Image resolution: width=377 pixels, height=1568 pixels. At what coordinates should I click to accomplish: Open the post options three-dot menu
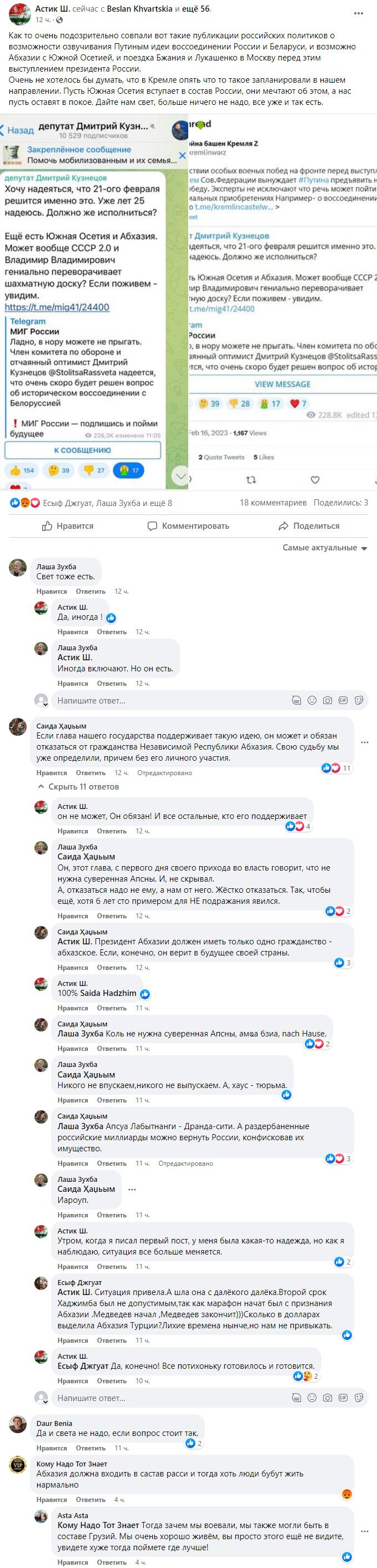pos(359,13)
